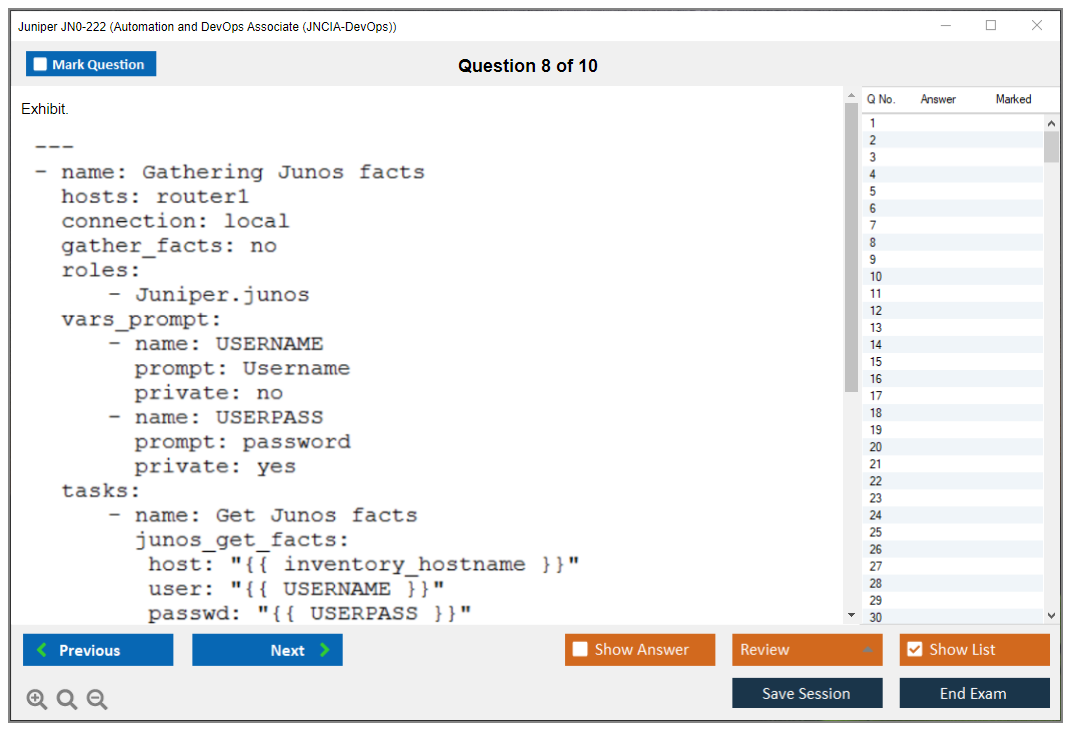The width and height of the screenshot is (1075, 735).
Task: Check the Mark Question checkbox
Action: tap(41, 64)
